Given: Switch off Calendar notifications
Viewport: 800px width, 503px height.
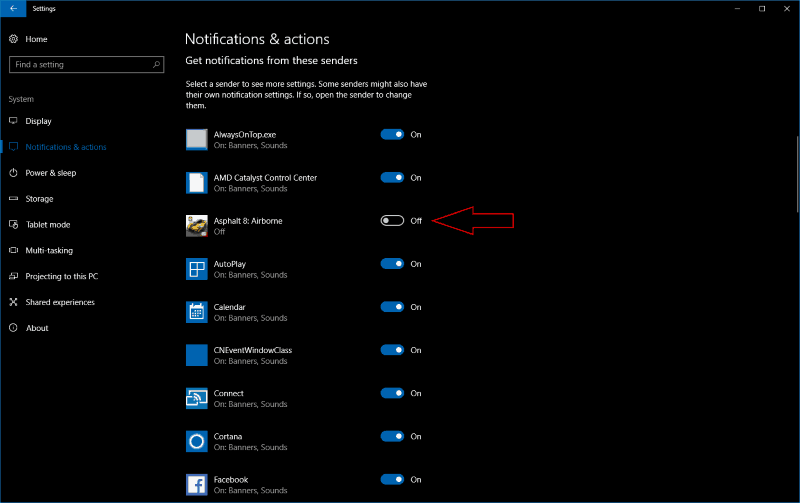Looking at the screenshot, I should click(392, 307).
